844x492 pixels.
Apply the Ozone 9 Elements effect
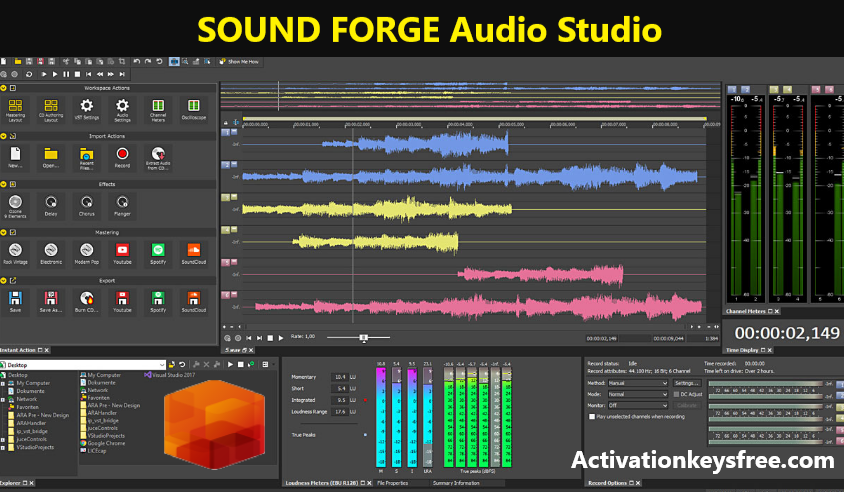point(15,206)
